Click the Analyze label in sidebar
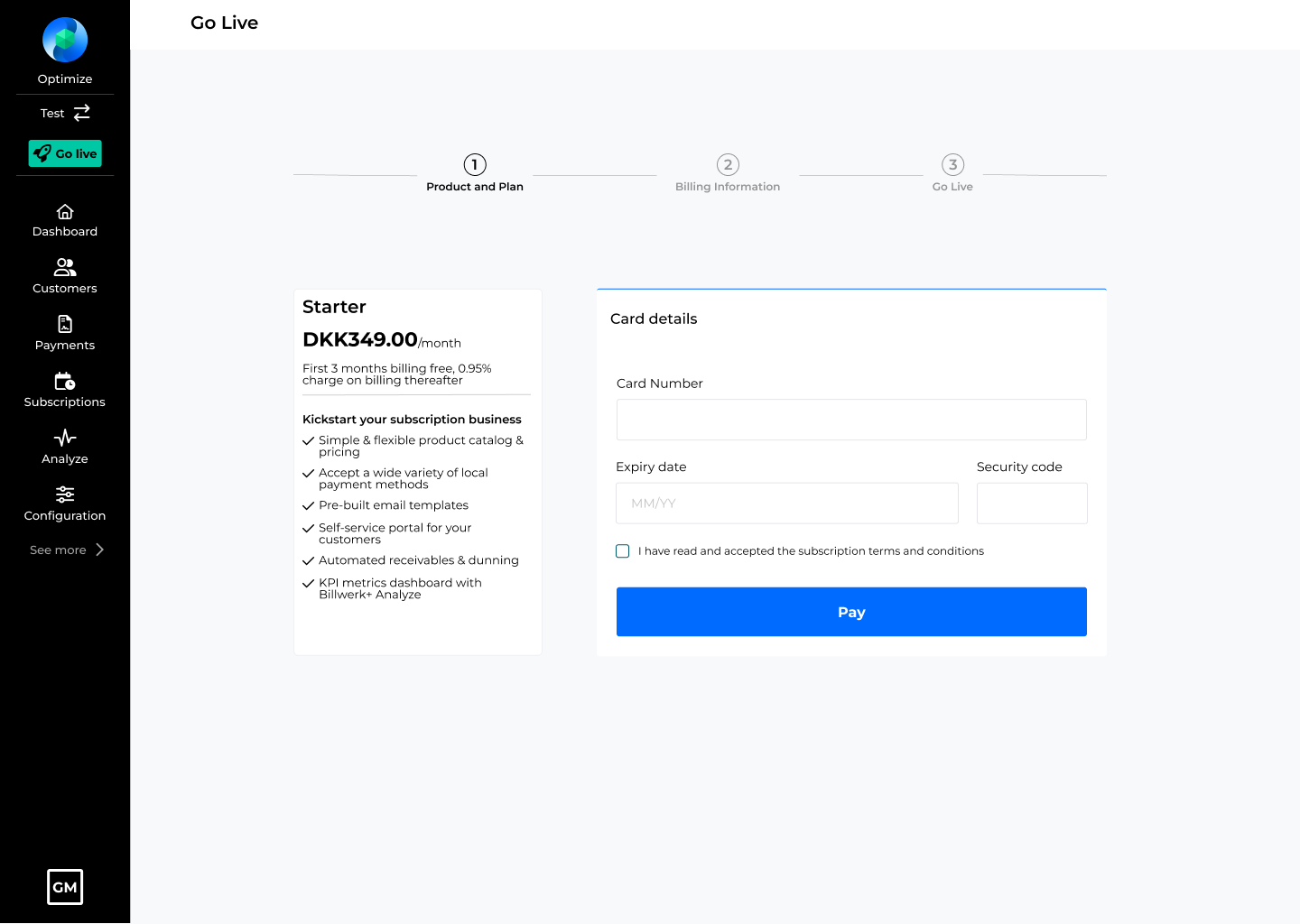 click(65, 459)
